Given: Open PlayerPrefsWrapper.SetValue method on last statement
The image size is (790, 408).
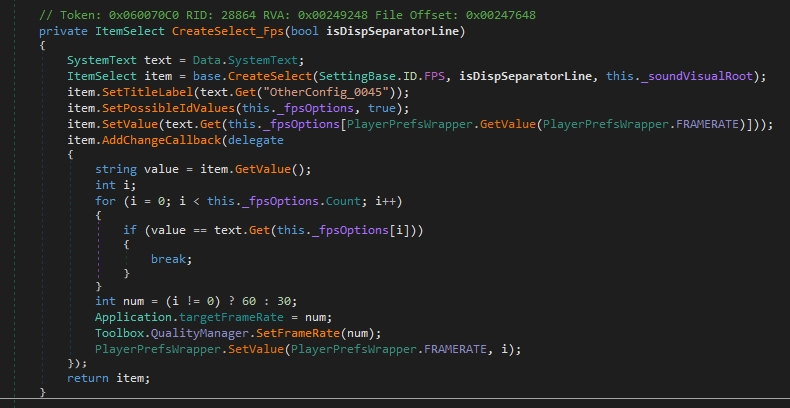Looking at the screenshot, I should 256,349.
